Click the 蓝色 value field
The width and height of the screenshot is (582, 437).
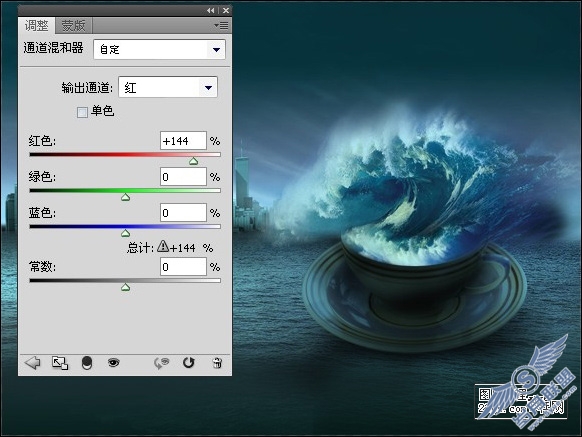tap(183, 213)
